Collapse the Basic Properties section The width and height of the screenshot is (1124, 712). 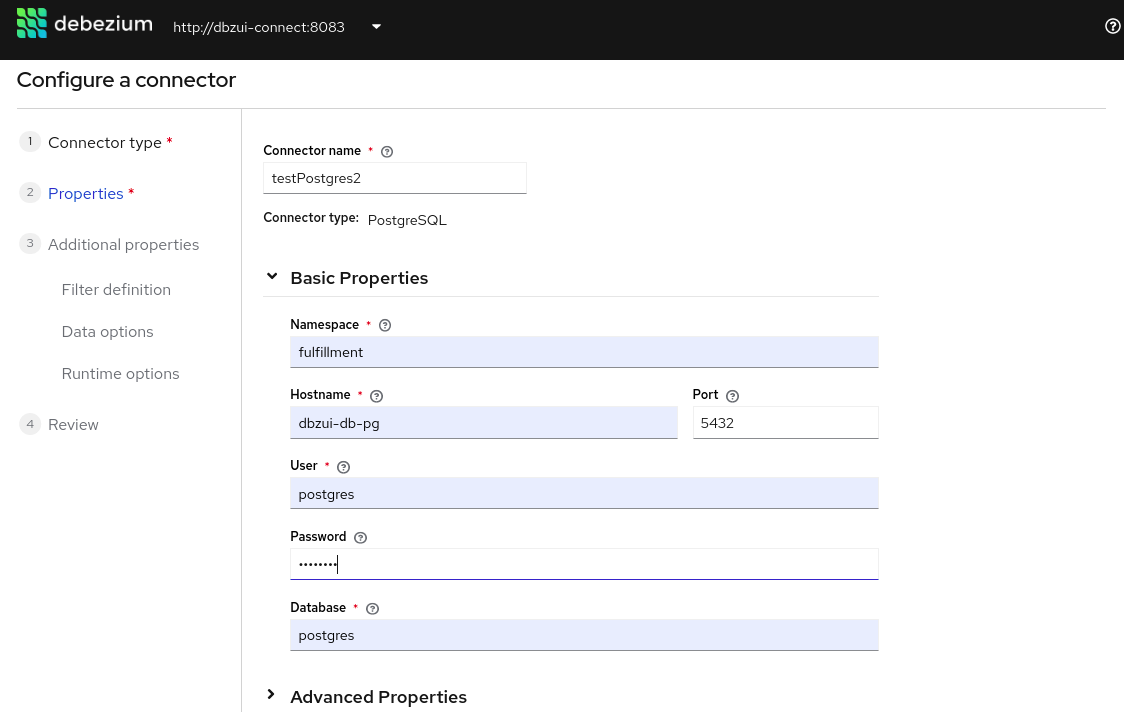tap(272, 277)
